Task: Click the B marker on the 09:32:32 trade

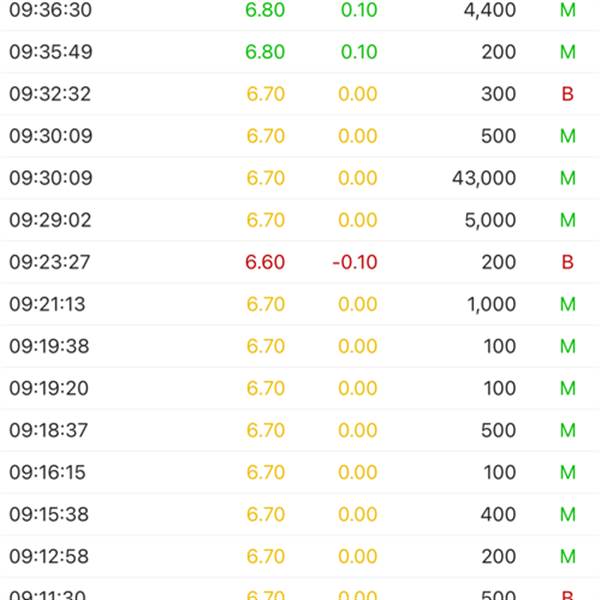Action: [x=567, y=94]
